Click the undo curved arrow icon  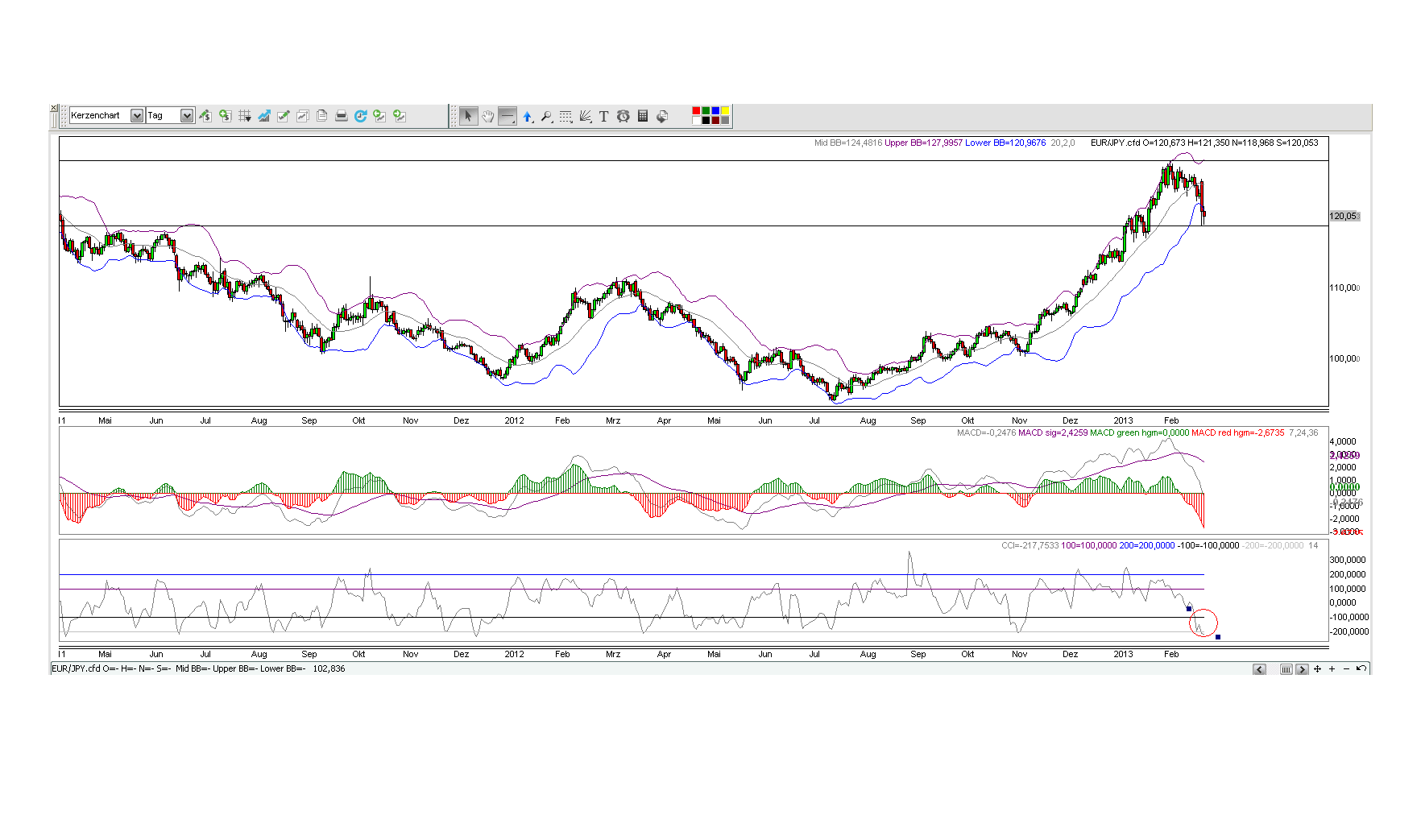tap(1361, 668)
